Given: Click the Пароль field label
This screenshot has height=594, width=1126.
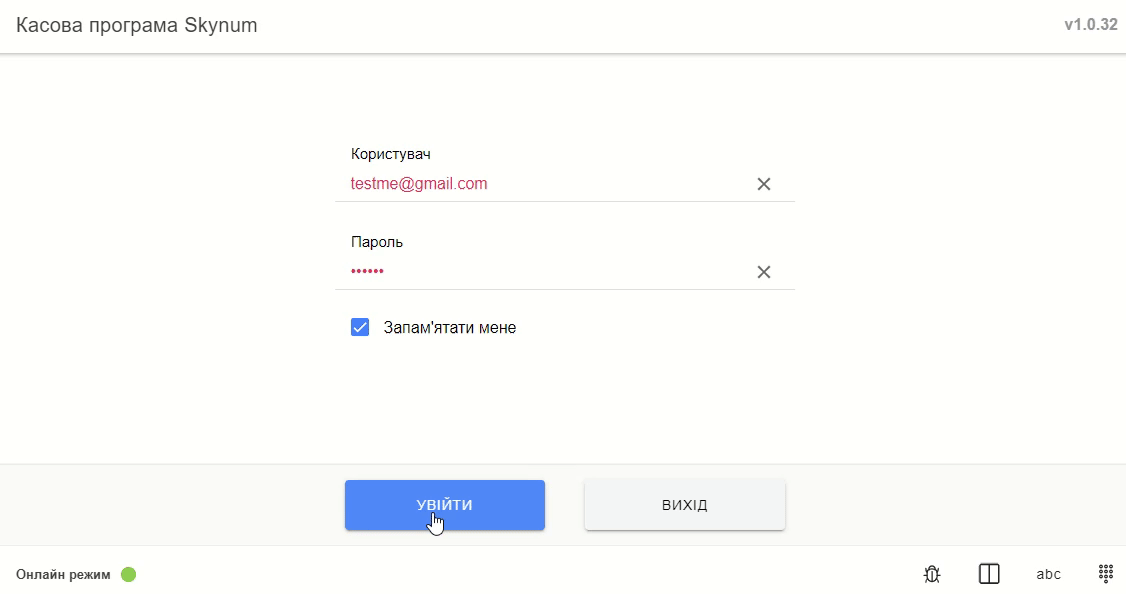Looking at the screenshot, I should [x=377, y=242].
